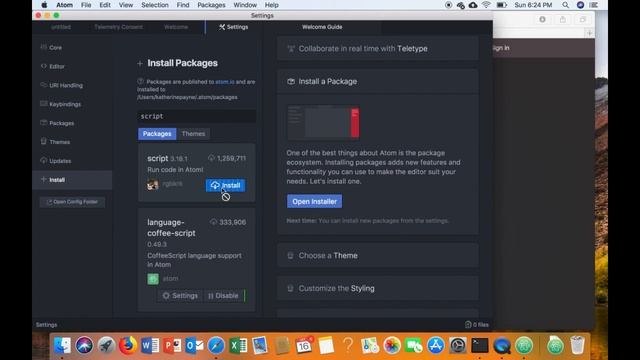Switch the search filter to Packages
The width and height of the screenshot is (640, 360).
click(157, 134)
